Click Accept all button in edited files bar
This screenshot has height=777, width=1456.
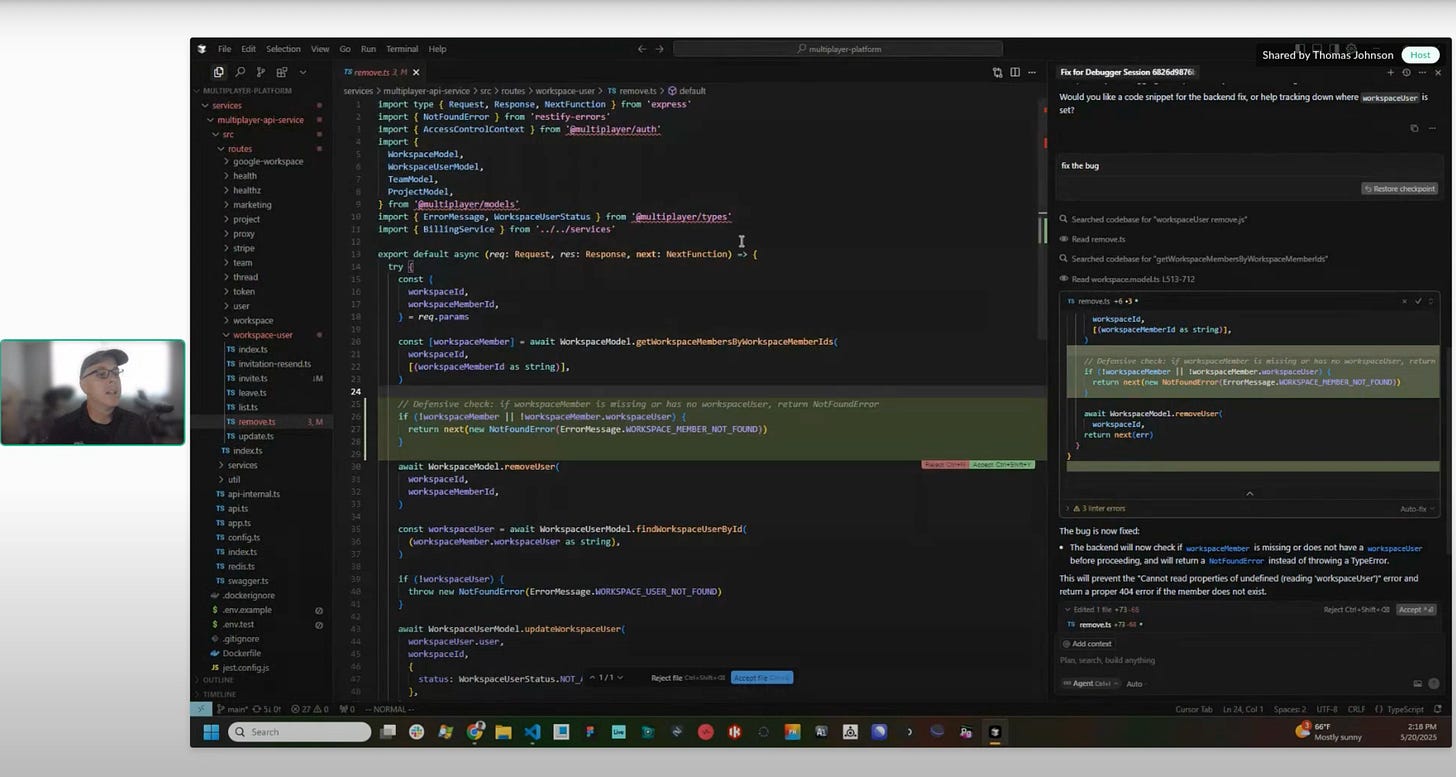click(x=1416, y=609)
